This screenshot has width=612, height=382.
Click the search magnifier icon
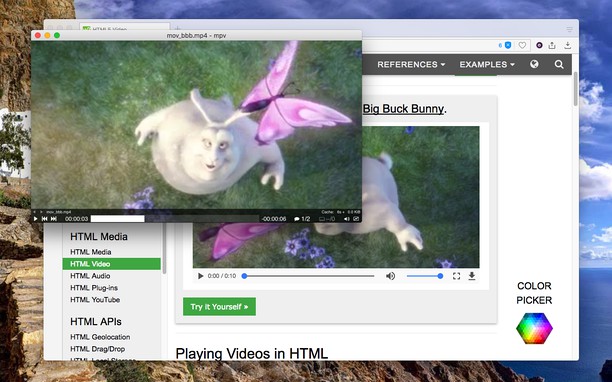pos(559,64)
